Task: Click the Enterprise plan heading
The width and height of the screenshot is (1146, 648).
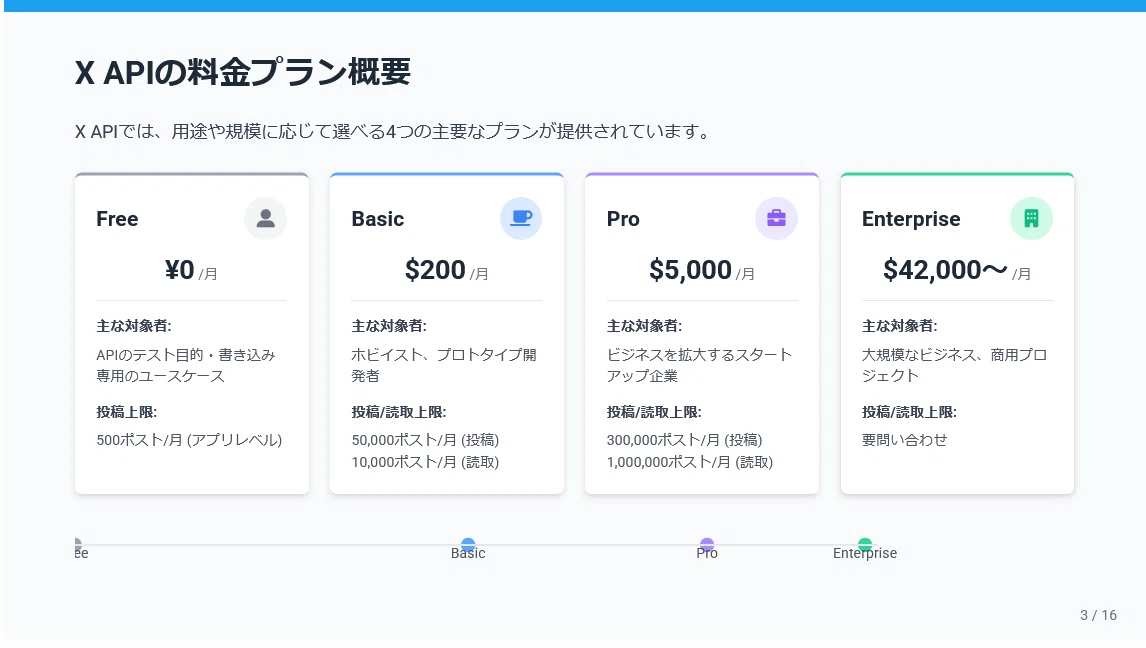Action: [911, 218]
